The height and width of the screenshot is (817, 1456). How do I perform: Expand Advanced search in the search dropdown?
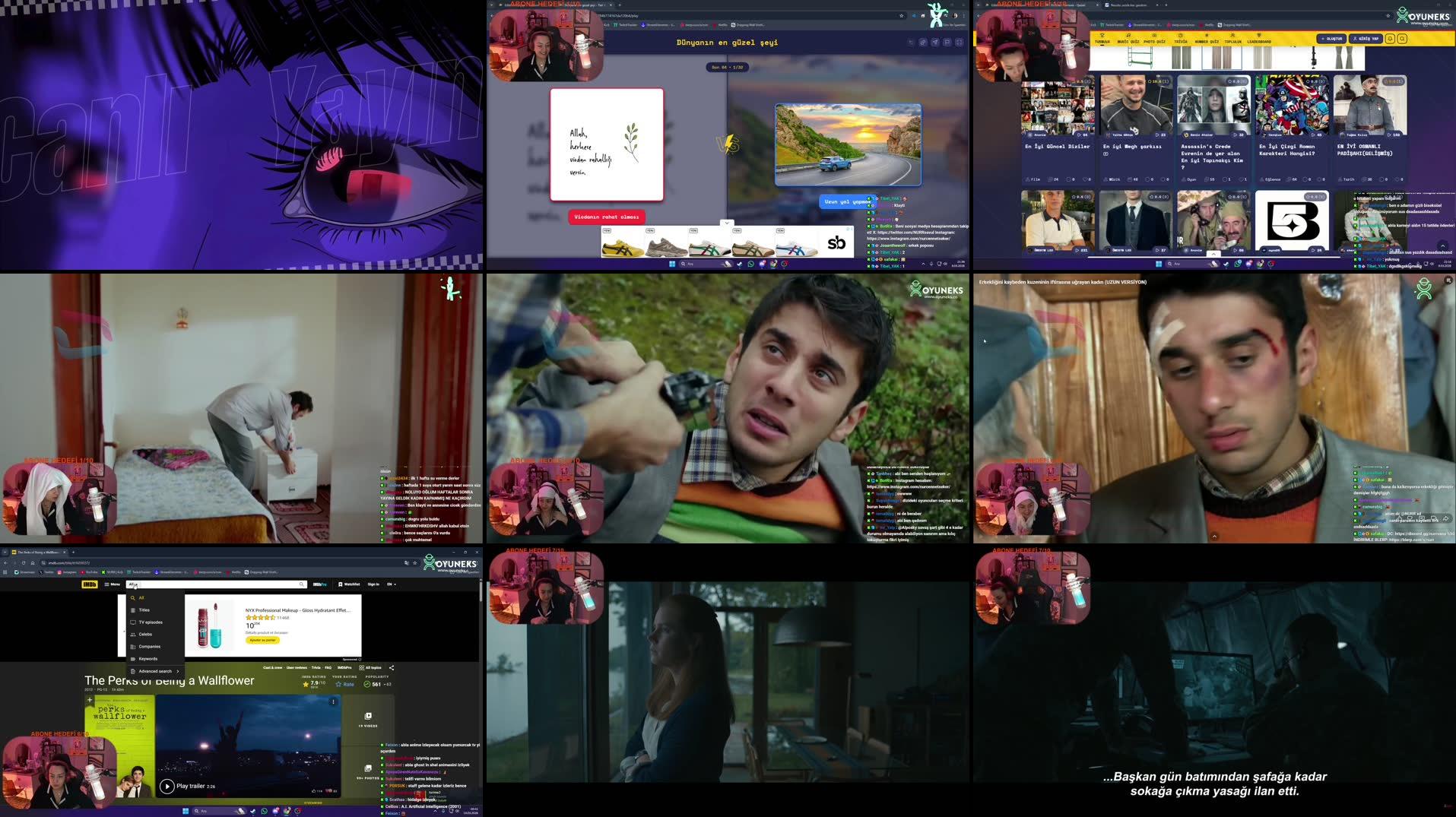[x=155, y=671]
